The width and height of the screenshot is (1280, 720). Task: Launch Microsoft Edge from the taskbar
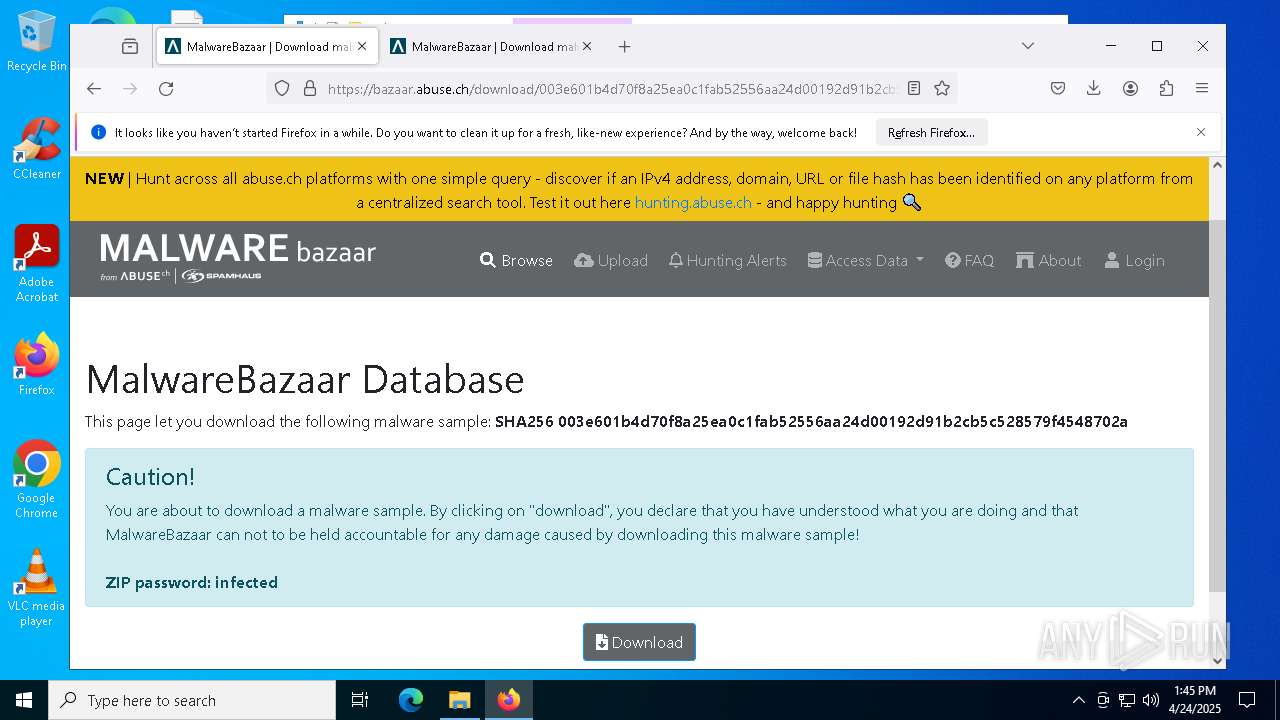(x=411, y=700)
